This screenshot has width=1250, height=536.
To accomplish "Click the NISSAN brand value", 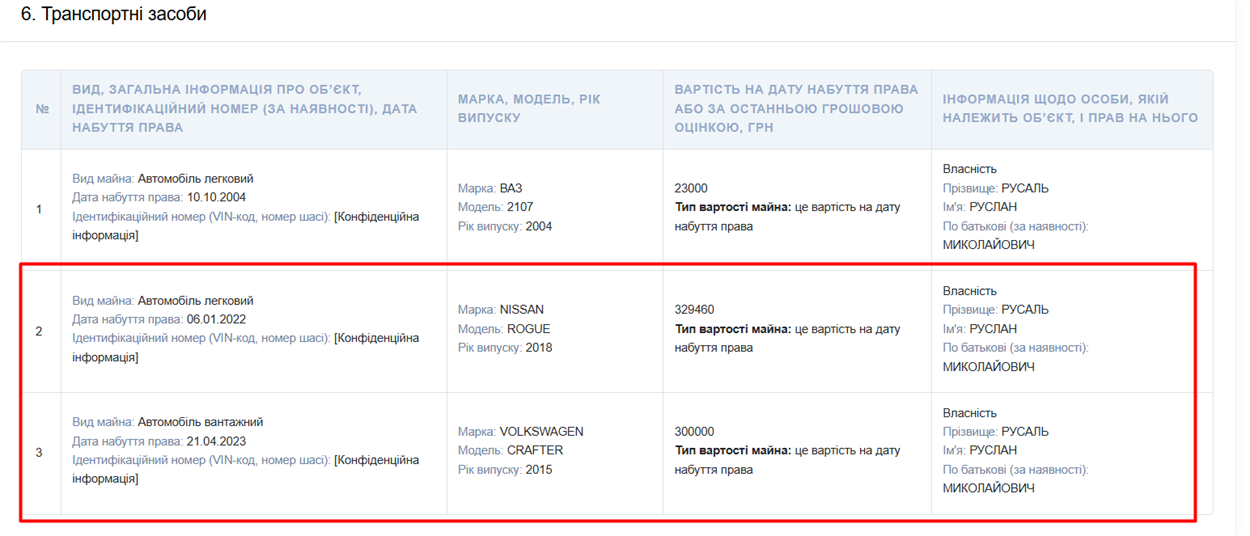I will (x=522, y=310).
